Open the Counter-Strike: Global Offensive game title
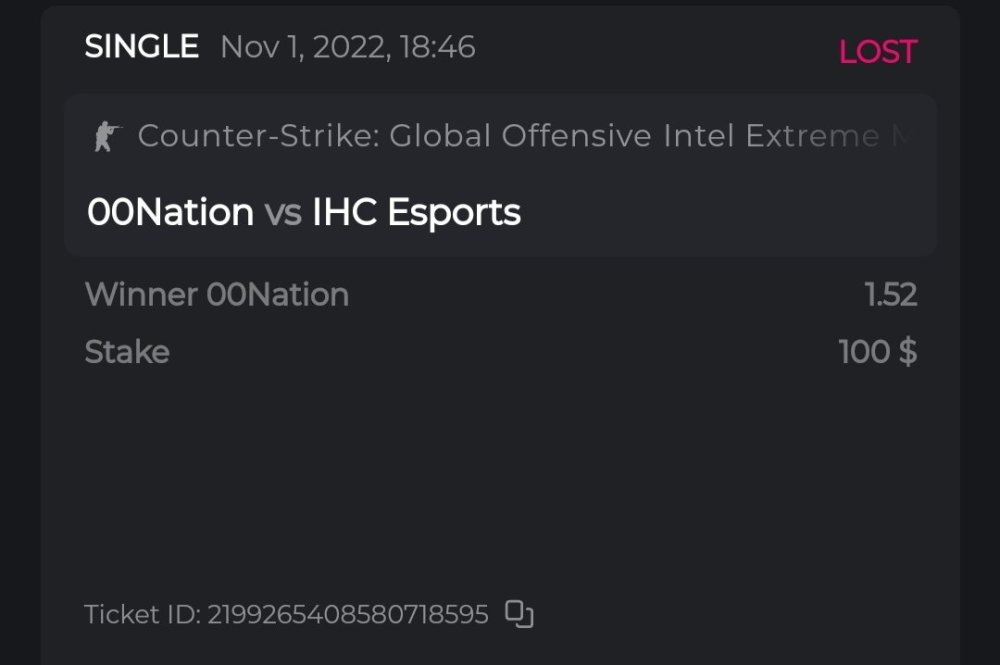Viewport: 1000px width, 665px height. tap(395, 136)
